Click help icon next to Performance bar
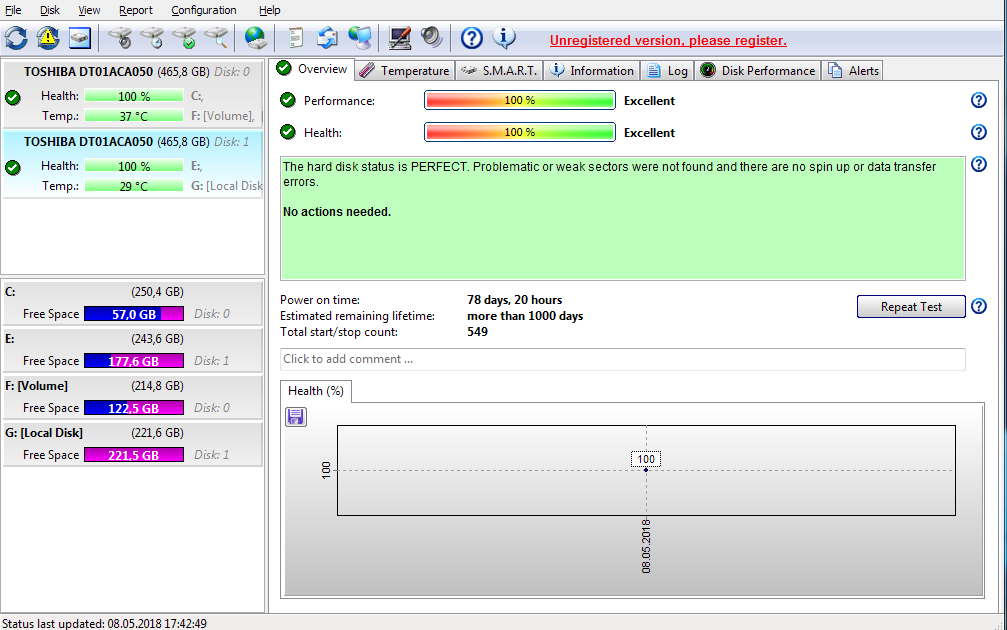 979,100
